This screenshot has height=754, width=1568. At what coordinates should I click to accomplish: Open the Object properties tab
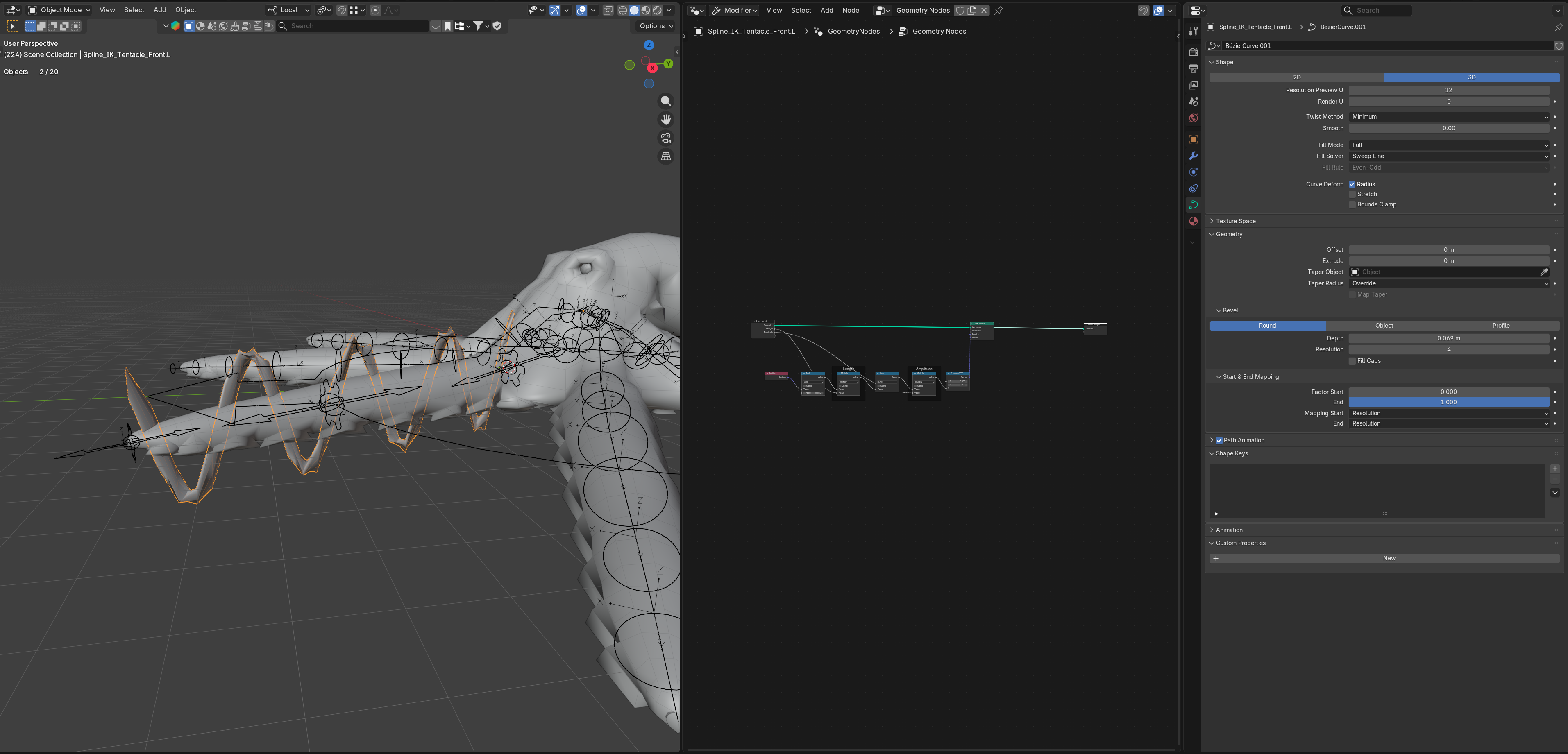coord(1193,139)
